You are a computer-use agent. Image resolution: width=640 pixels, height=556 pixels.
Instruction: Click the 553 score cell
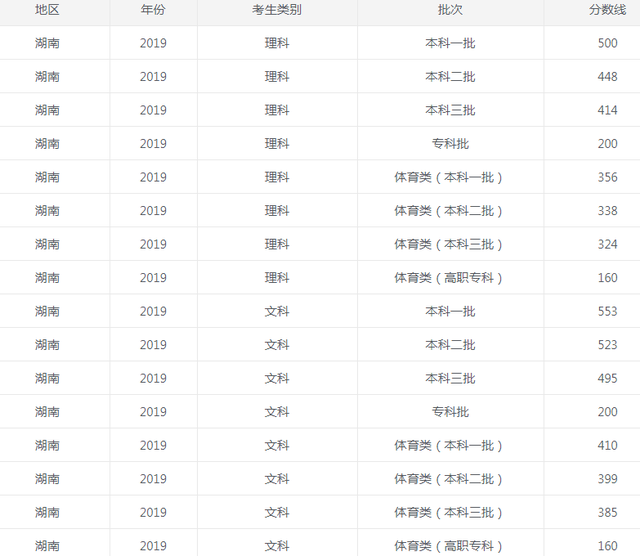[x=607, y=311]
